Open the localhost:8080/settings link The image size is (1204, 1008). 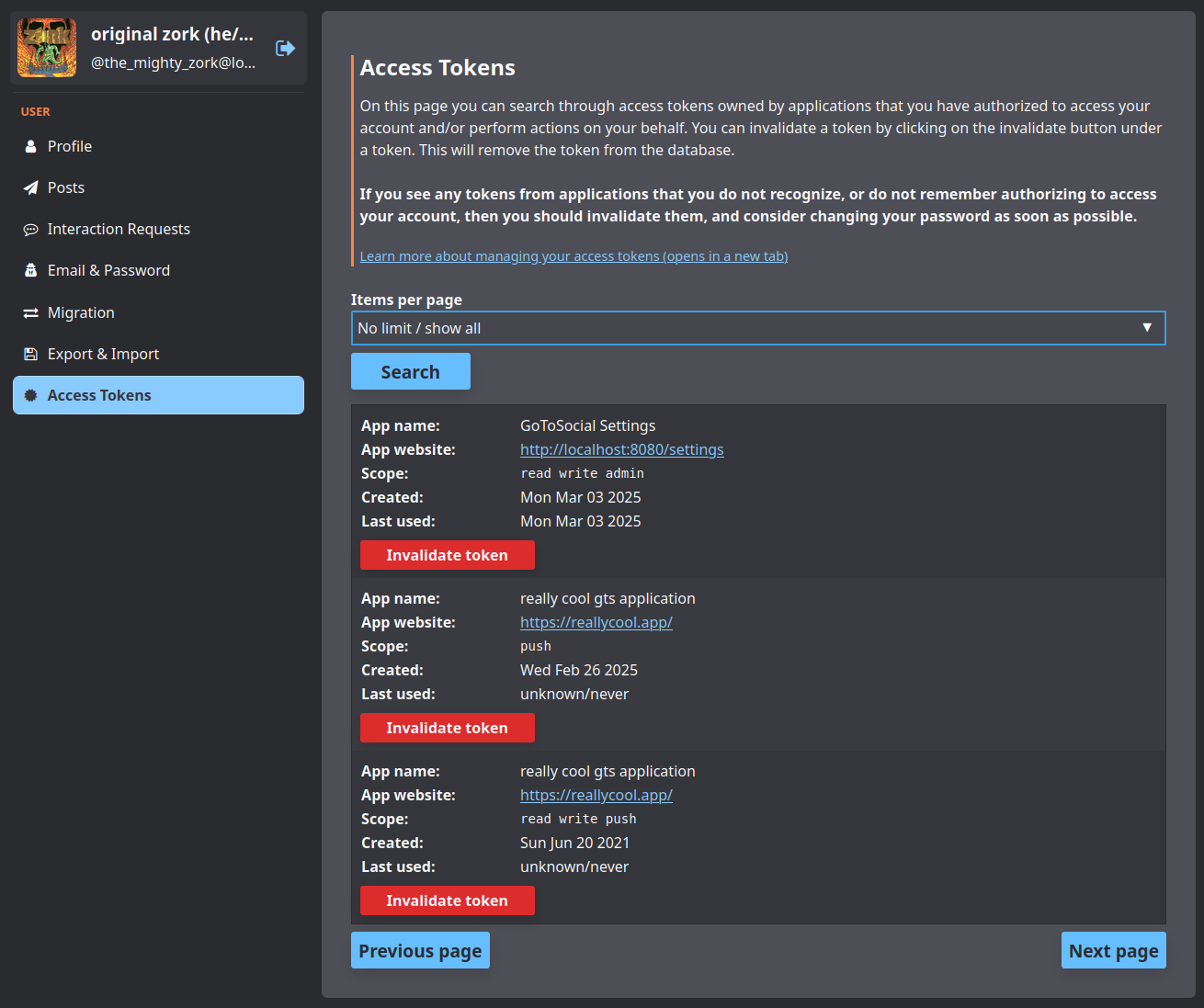[x=621, y=450]
